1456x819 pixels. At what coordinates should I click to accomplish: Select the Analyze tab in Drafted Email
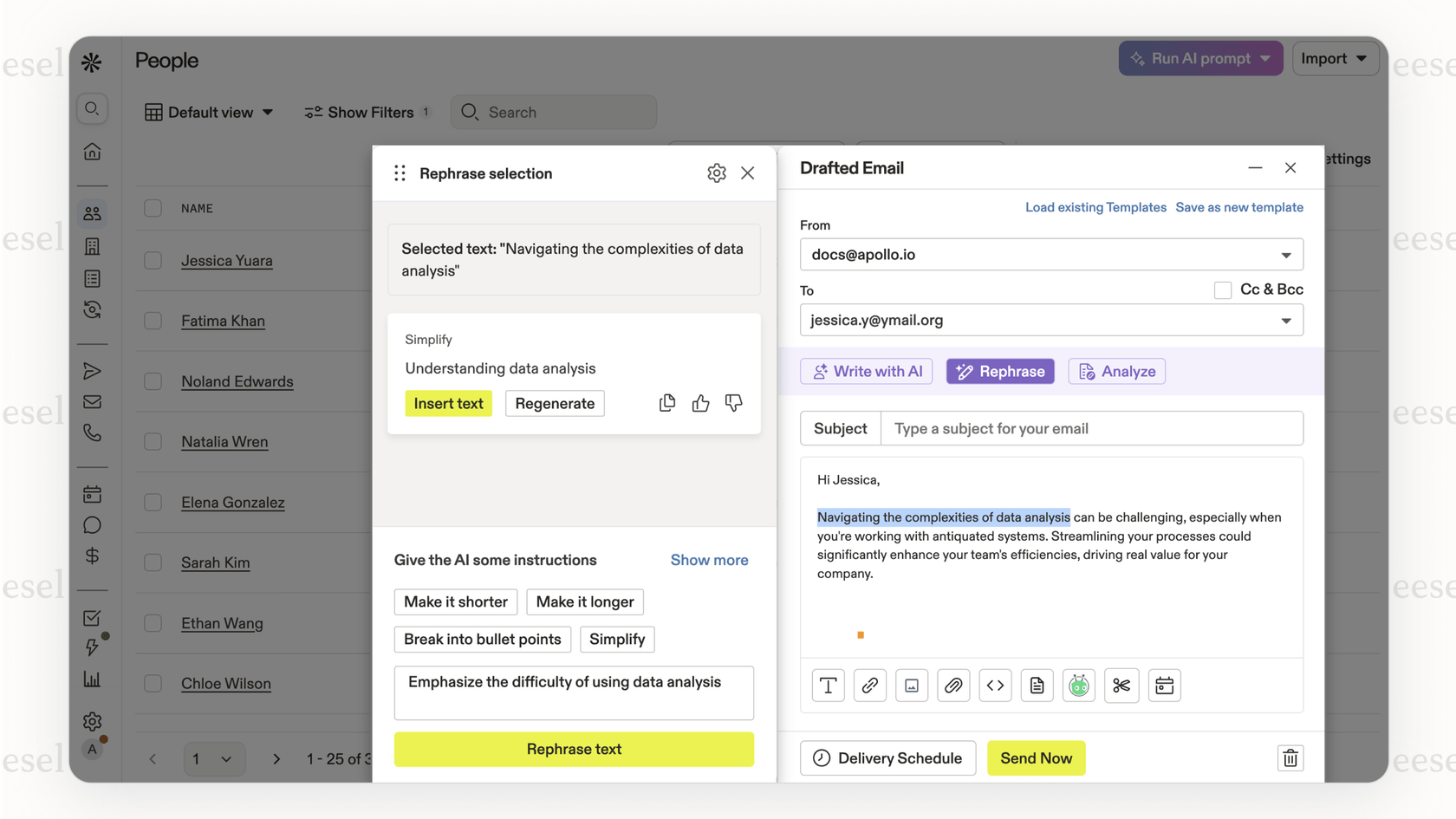(1116, 371)
